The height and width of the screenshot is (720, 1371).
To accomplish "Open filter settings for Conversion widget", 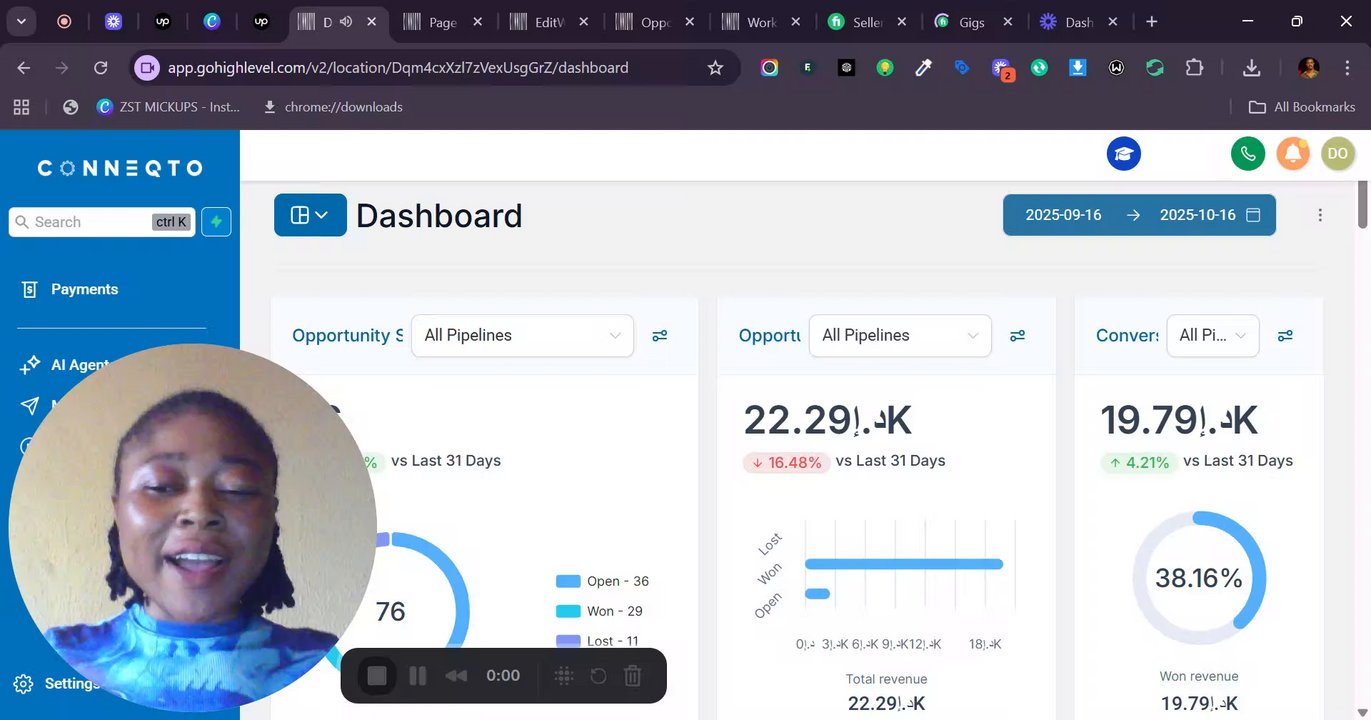I will pyautogui.click(x=1286, y=336).
